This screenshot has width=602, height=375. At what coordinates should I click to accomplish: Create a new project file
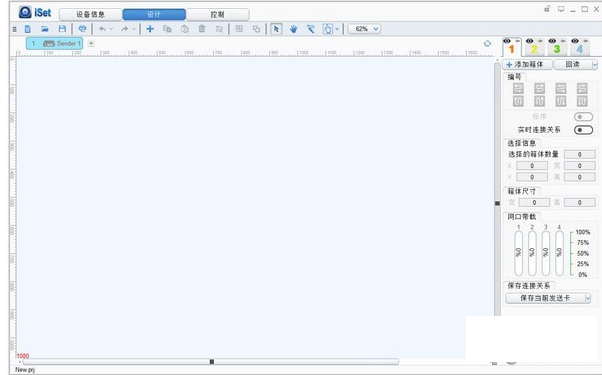click(x=28, y=29)
